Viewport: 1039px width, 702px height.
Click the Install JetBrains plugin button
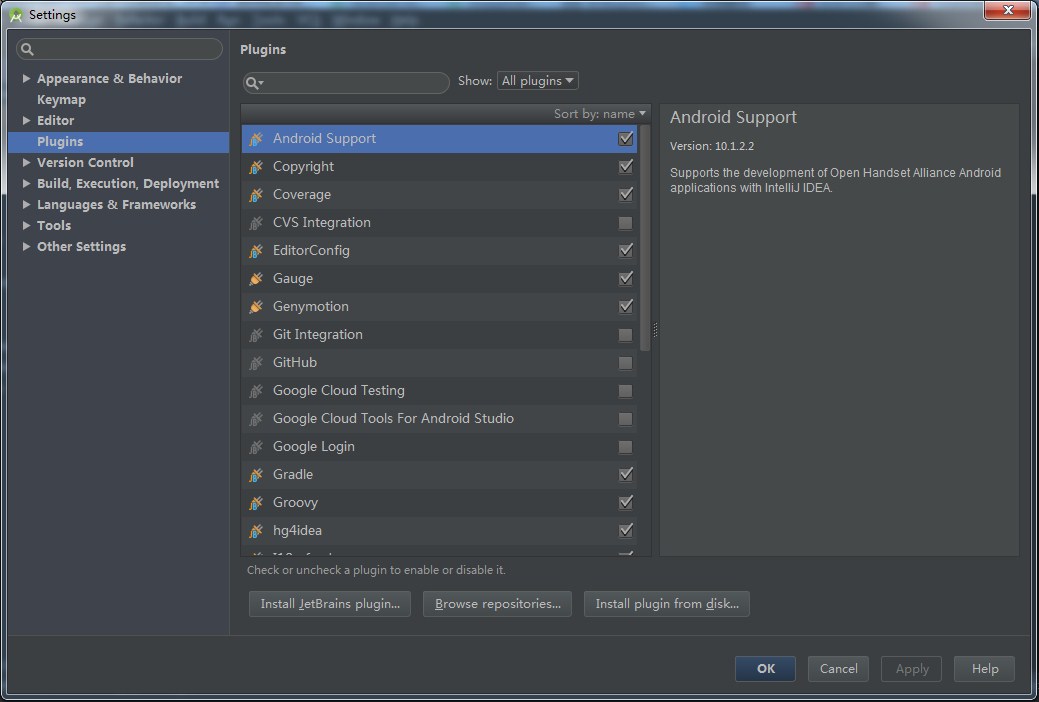coord(330,604)
